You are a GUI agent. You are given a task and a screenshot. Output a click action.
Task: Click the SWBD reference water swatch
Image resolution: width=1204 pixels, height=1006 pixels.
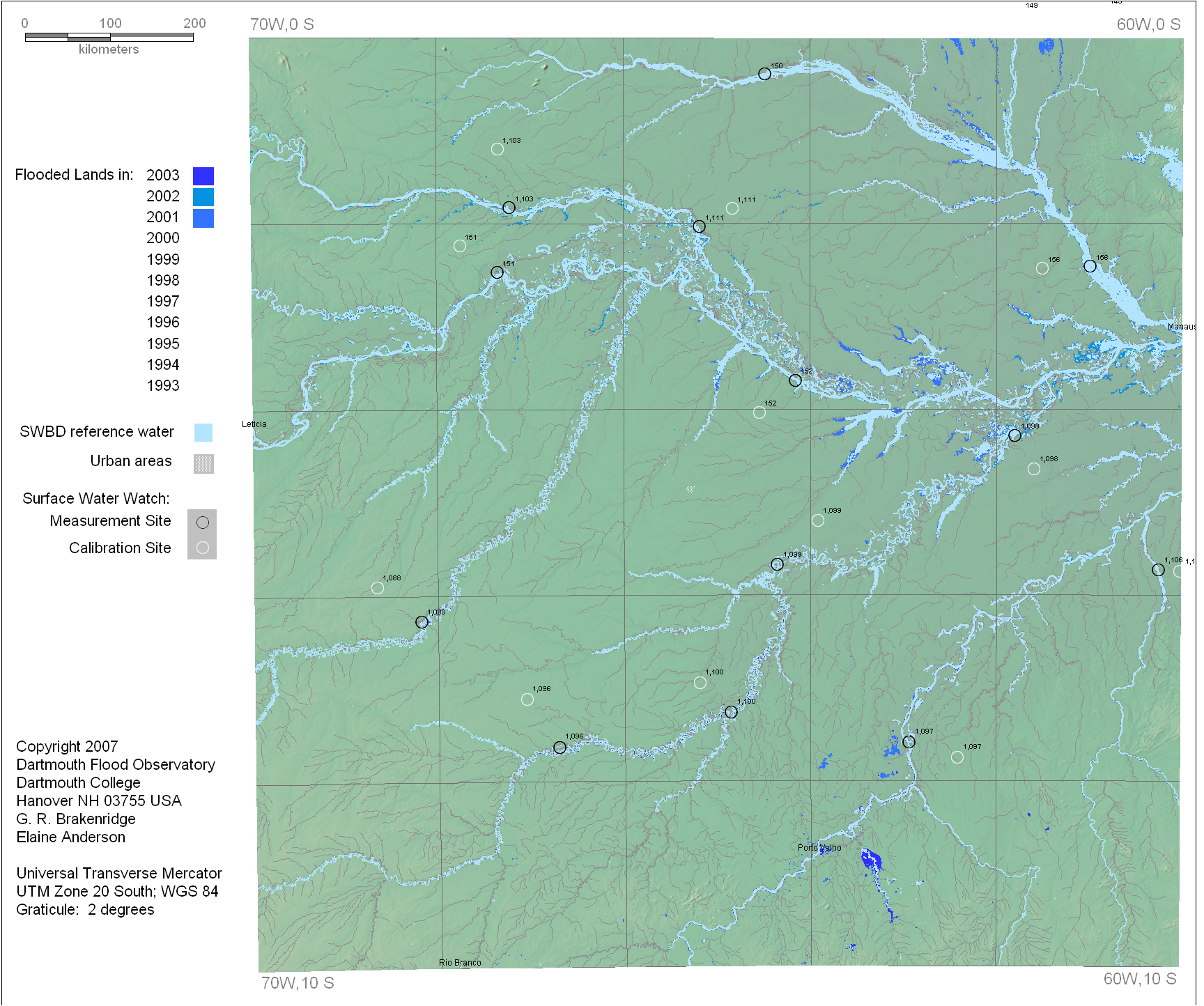coord(203,433)
